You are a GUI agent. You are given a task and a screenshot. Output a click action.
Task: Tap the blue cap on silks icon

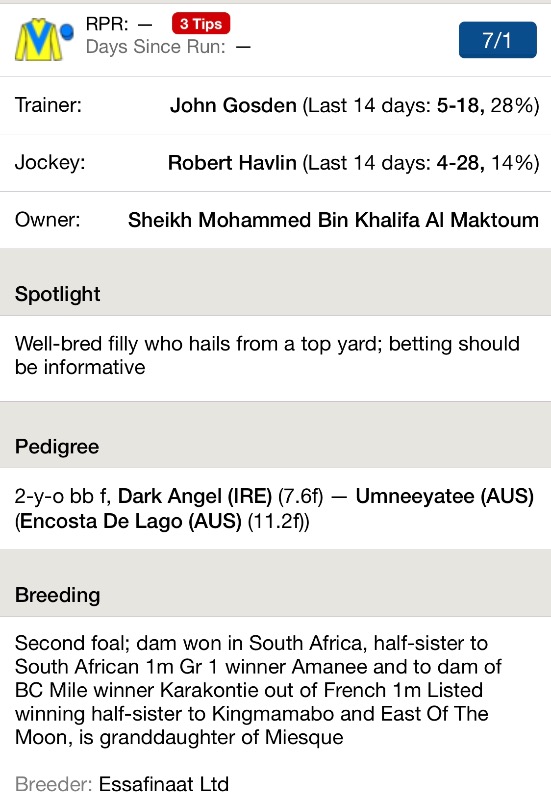pos(67,32)
